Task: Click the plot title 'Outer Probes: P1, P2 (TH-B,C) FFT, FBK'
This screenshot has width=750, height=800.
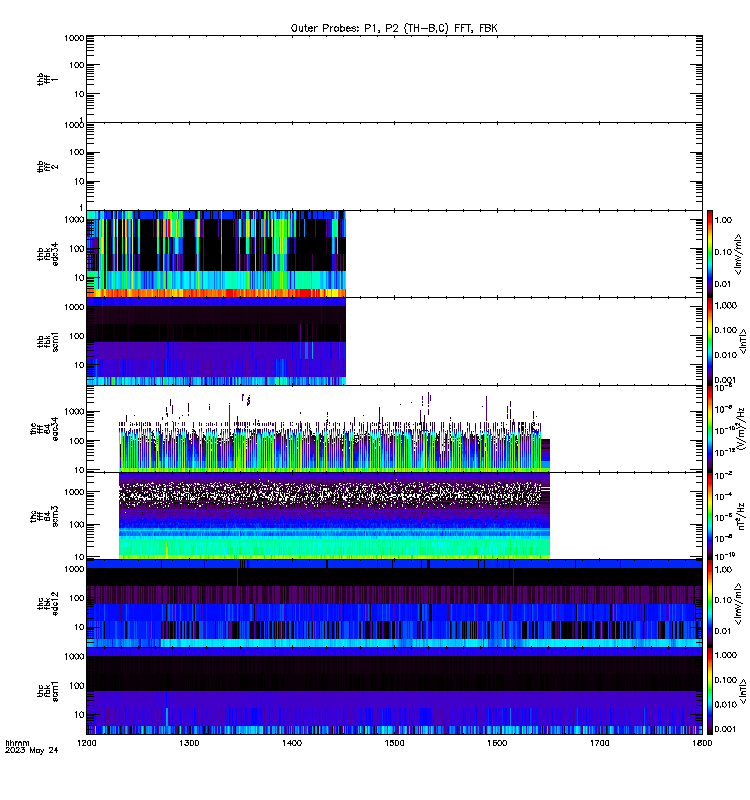Action: (x=394, y=29)
